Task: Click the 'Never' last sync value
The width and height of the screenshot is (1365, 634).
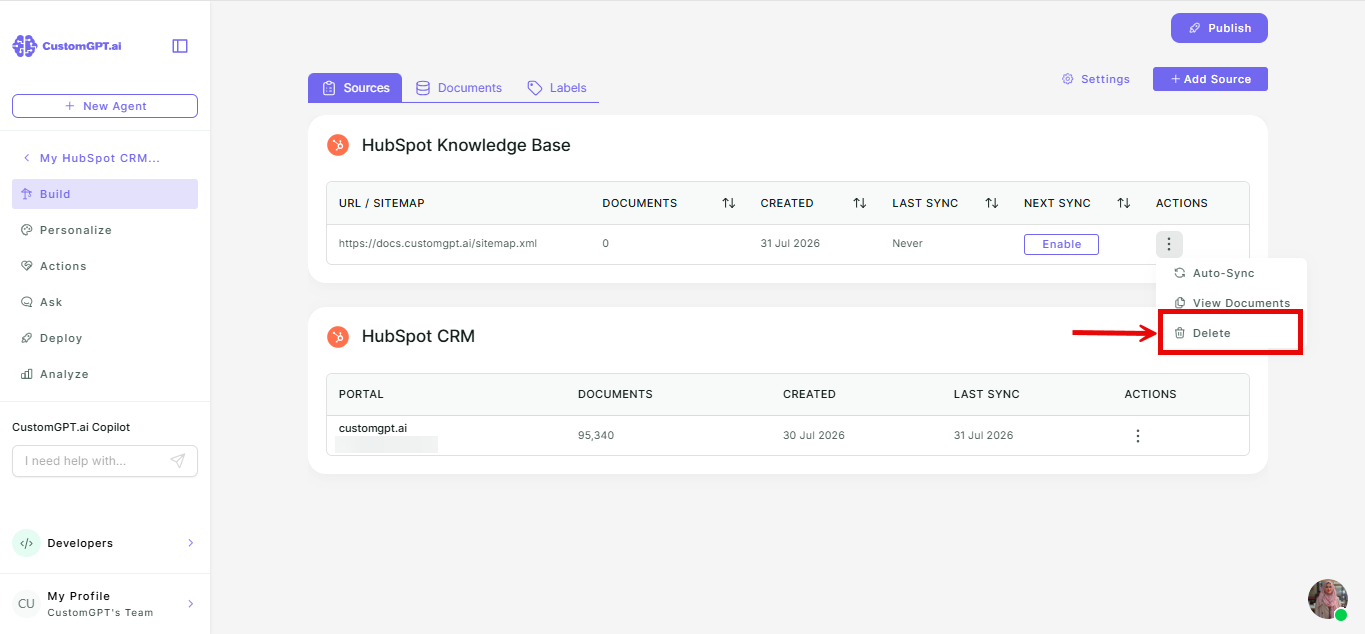Action: (x=907, y=243)
